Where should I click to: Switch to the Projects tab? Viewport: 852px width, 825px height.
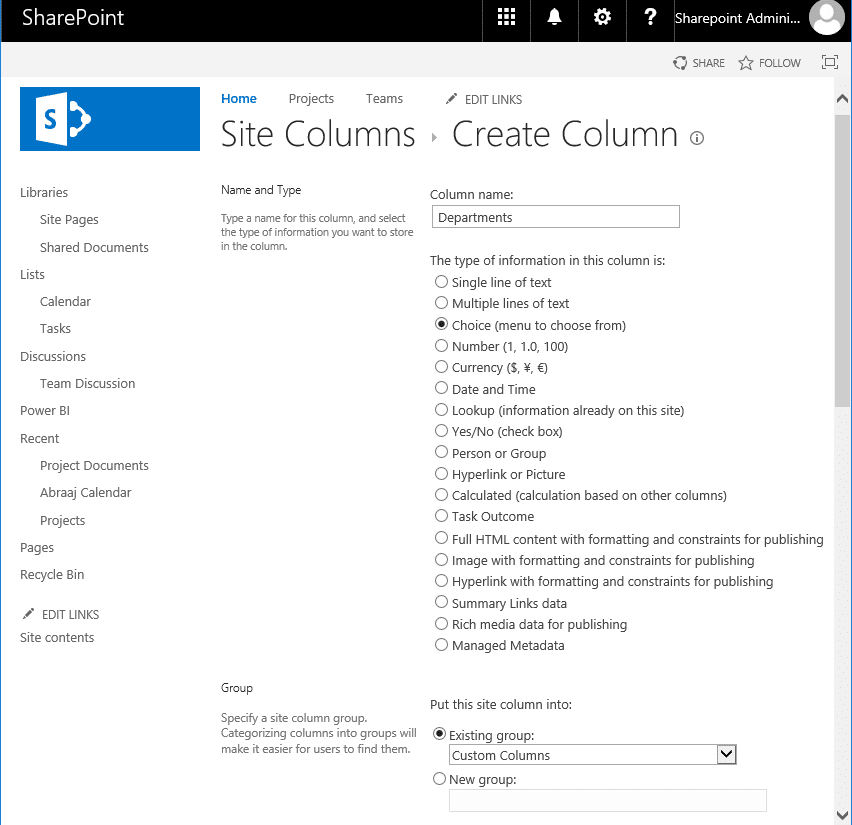[x=310, y=98]
